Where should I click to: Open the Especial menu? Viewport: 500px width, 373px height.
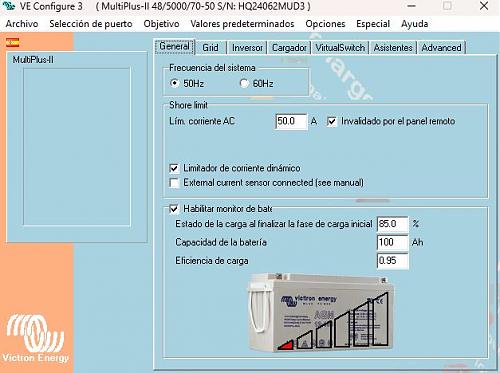(373, 24)
